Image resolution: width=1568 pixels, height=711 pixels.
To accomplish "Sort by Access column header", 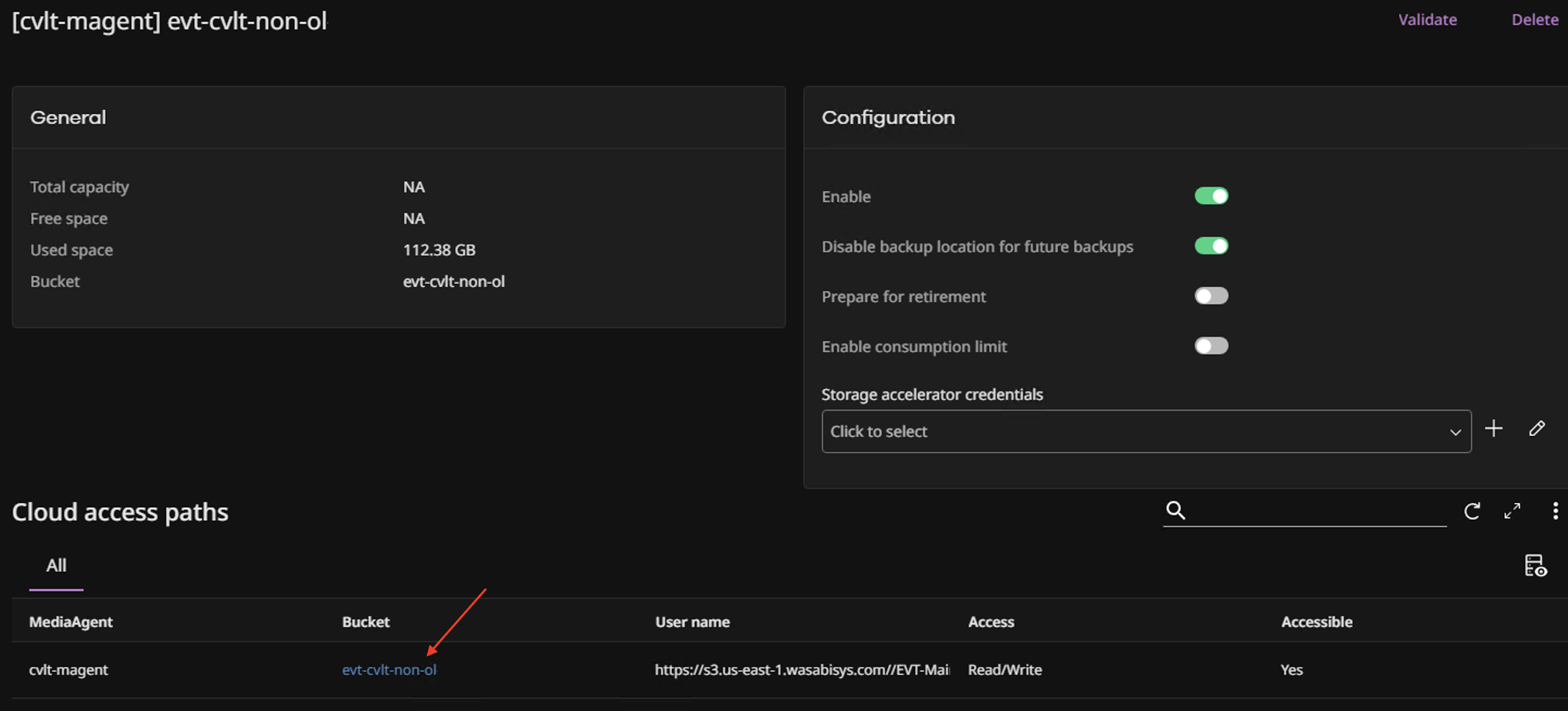I will tap(991, 622).
